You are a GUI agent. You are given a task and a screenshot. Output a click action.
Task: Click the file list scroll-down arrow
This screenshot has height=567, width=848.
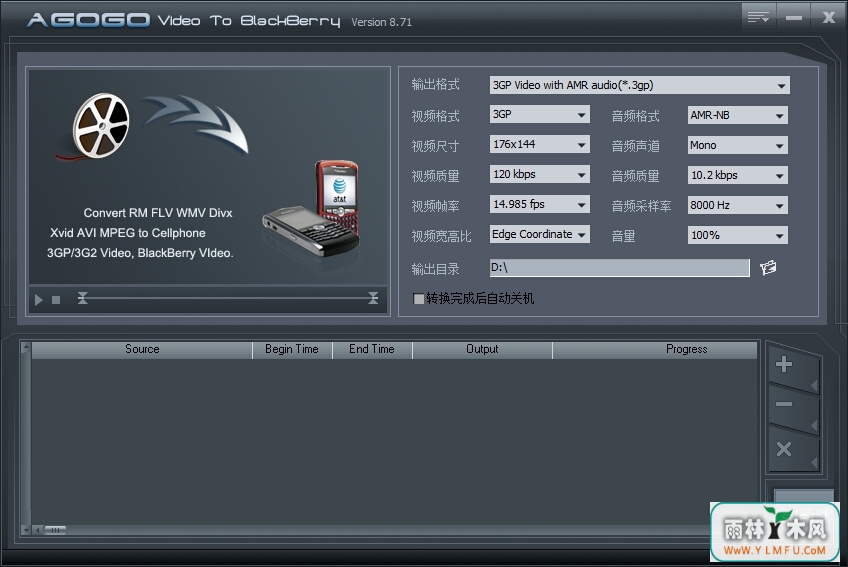[25, 530]
